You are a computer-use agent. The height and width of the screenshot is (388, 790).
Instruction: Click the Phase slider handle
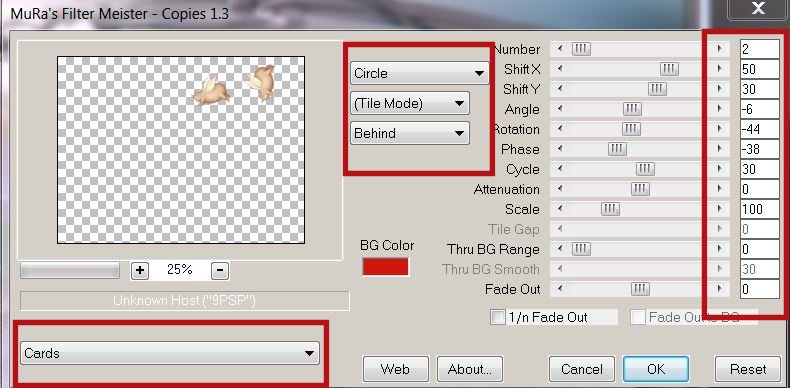[617, 149]
